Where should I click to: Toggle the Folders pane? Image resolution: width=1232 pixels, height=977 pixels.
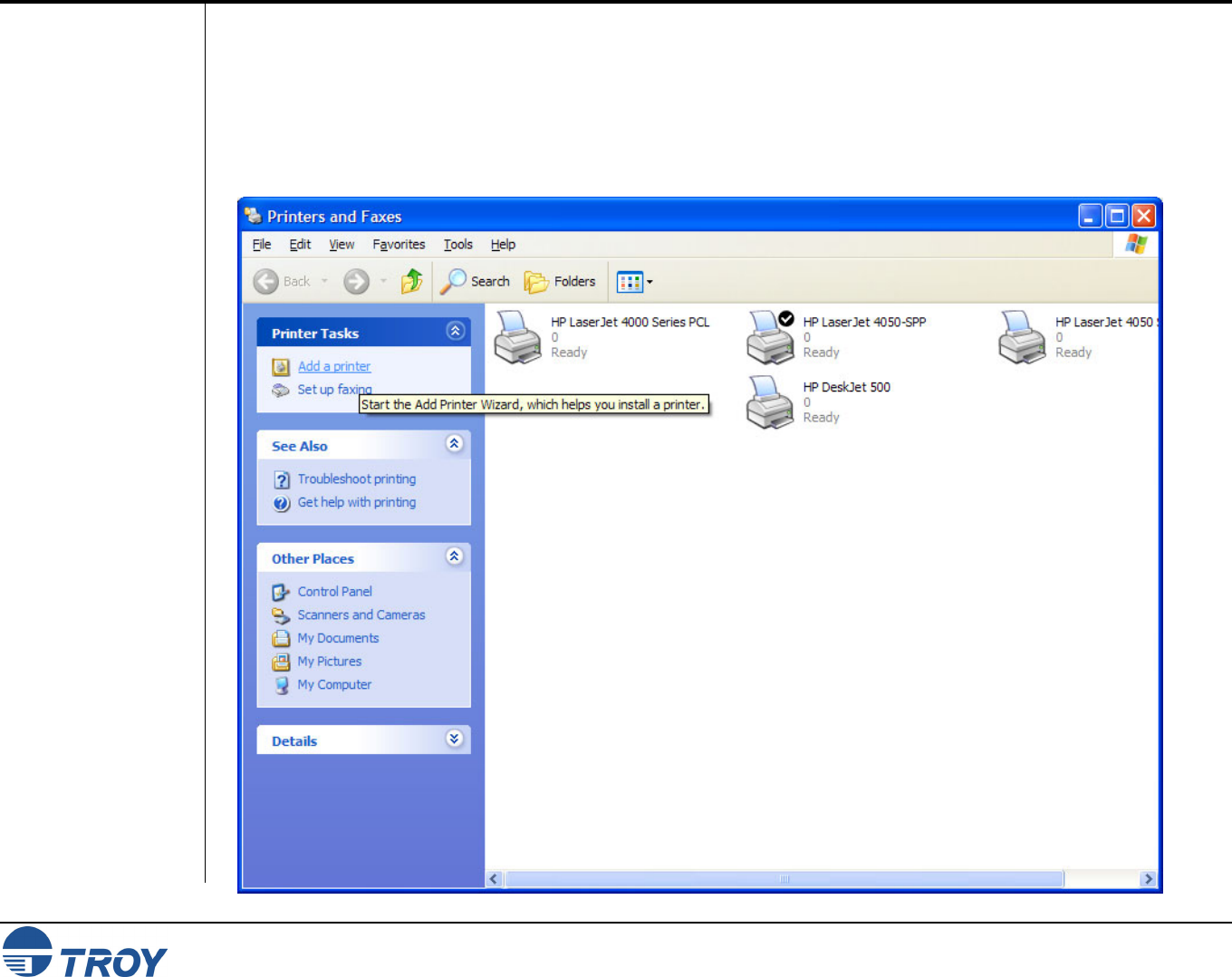pyautogui.click(x=560, y=282)
